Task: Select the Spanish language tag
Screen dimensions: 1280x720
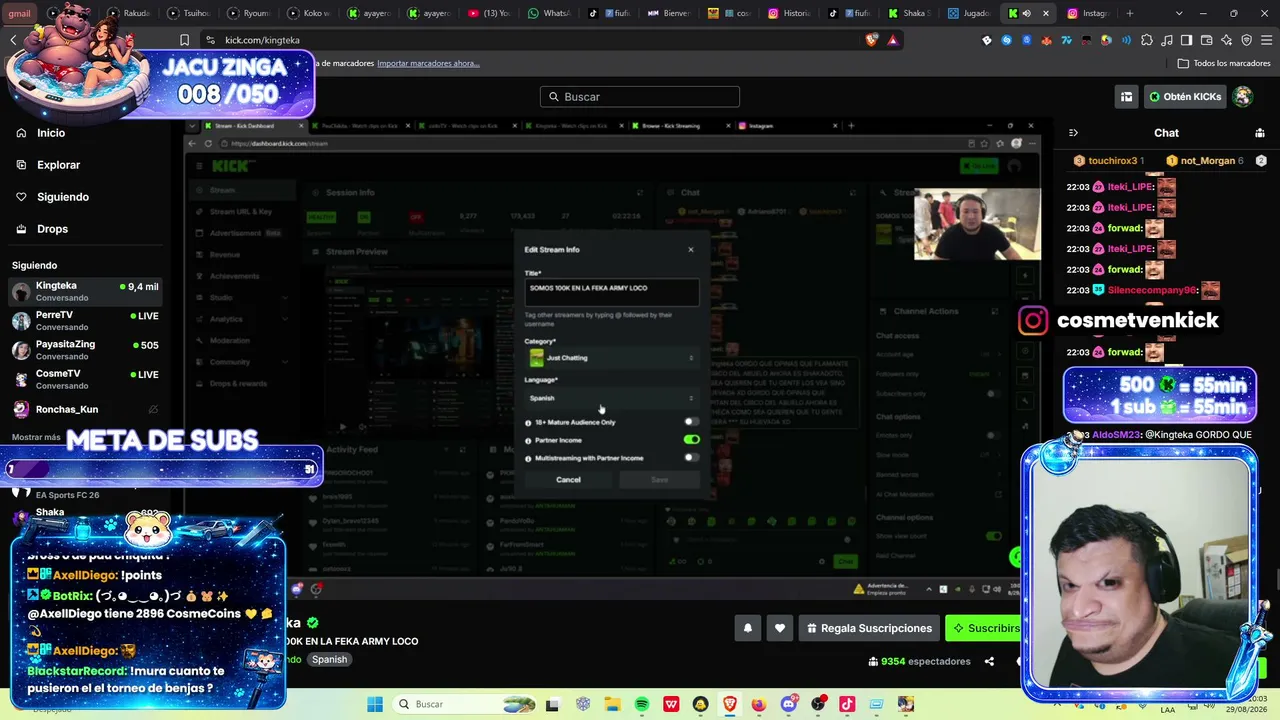Action: pyautogui.click(x=329, y=660)
